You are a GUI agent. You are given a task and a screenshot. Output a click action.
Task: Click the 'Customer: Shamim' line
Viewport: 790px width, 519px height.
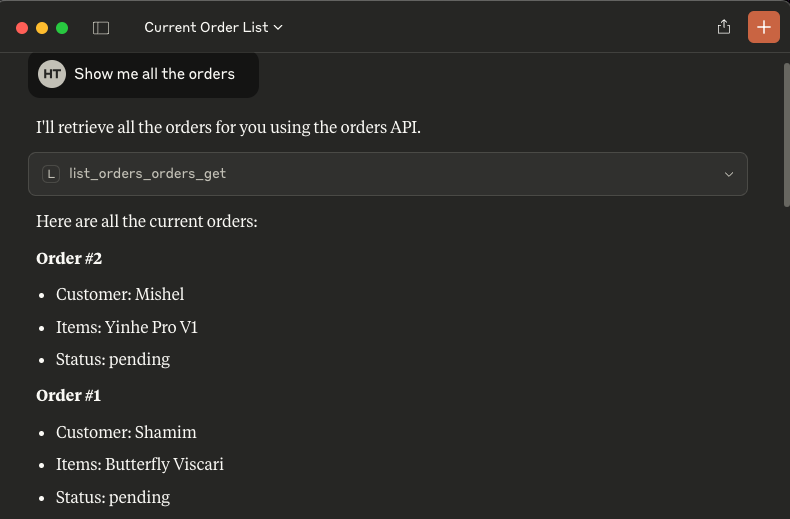[x=126, y=432]
